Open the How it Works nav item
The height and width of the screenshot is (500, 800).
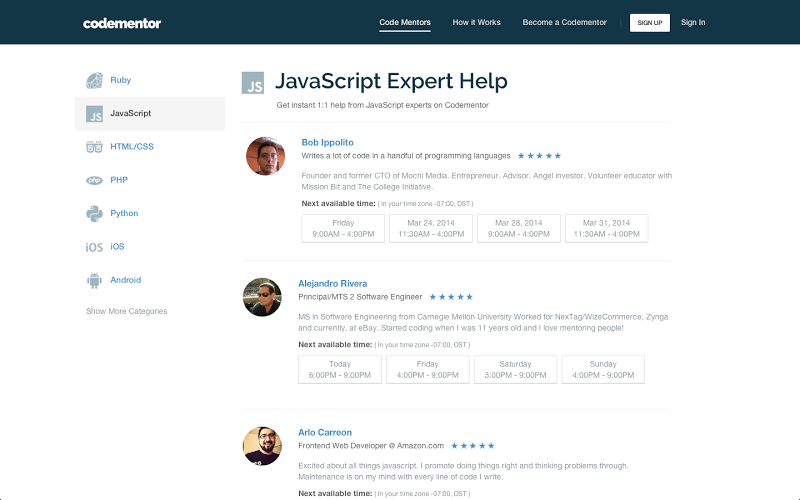click(477, 22)
